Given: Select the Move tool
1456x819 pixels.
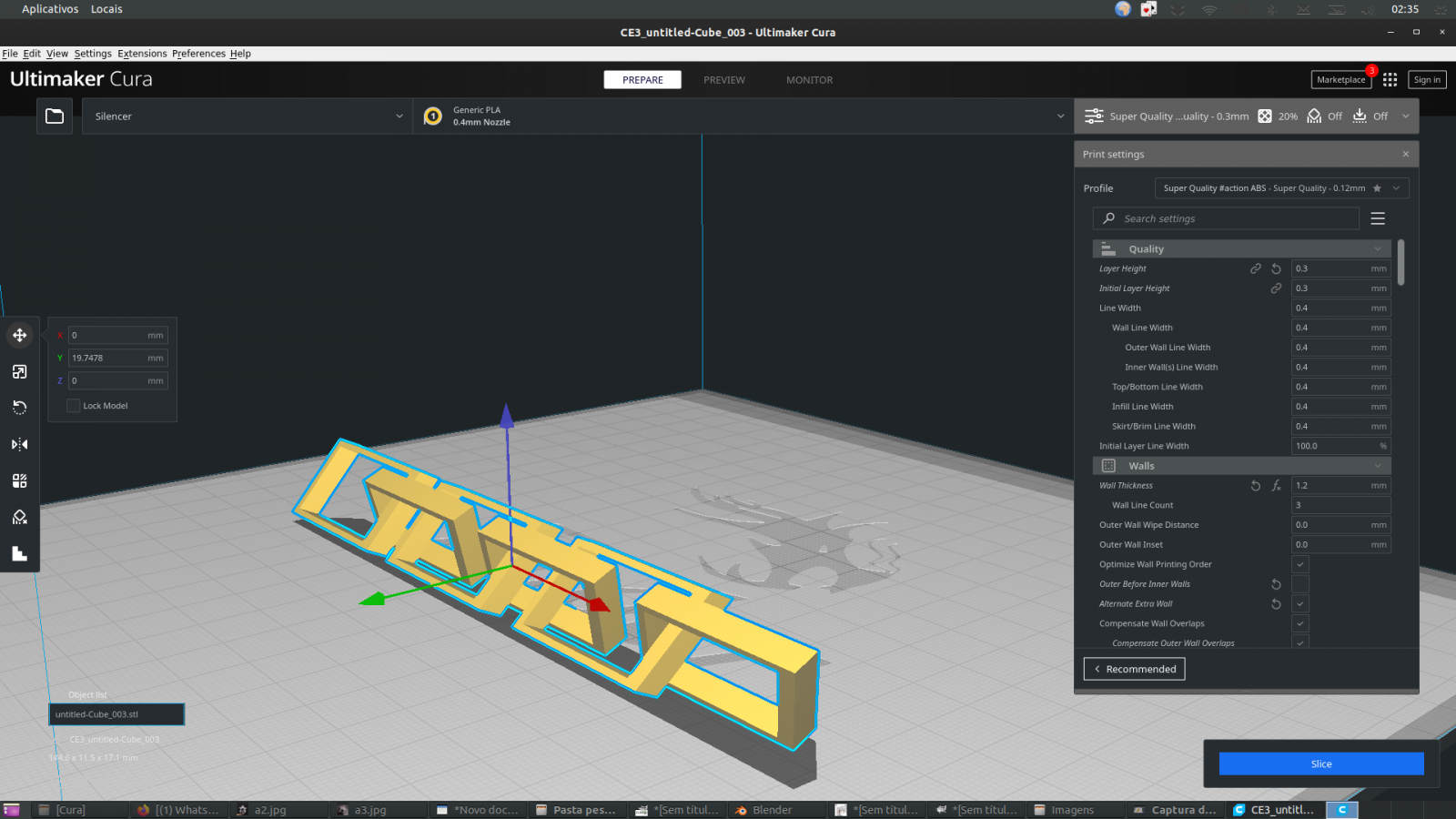Looking at the screenshot, I should click(19, 335).
